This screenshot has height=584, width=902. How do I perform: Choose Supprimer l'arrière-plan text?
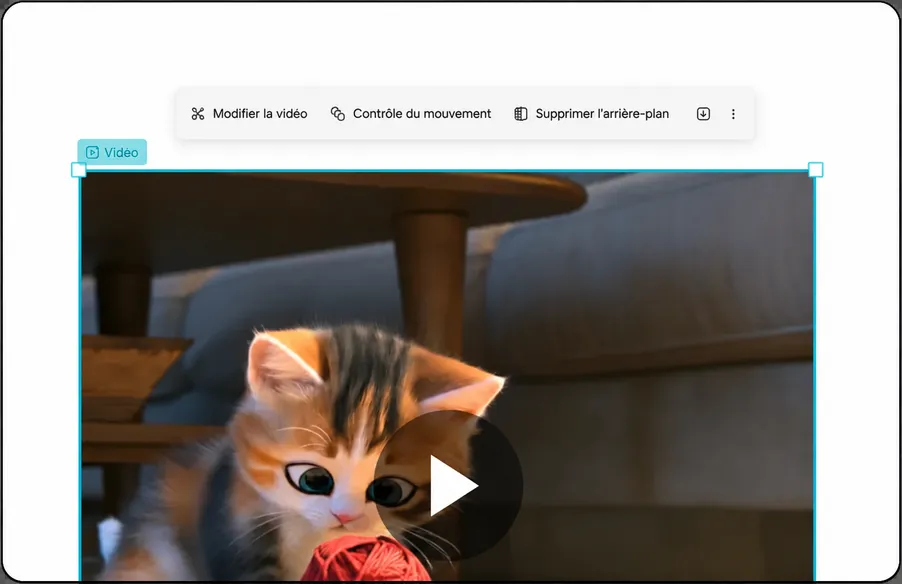602,114
